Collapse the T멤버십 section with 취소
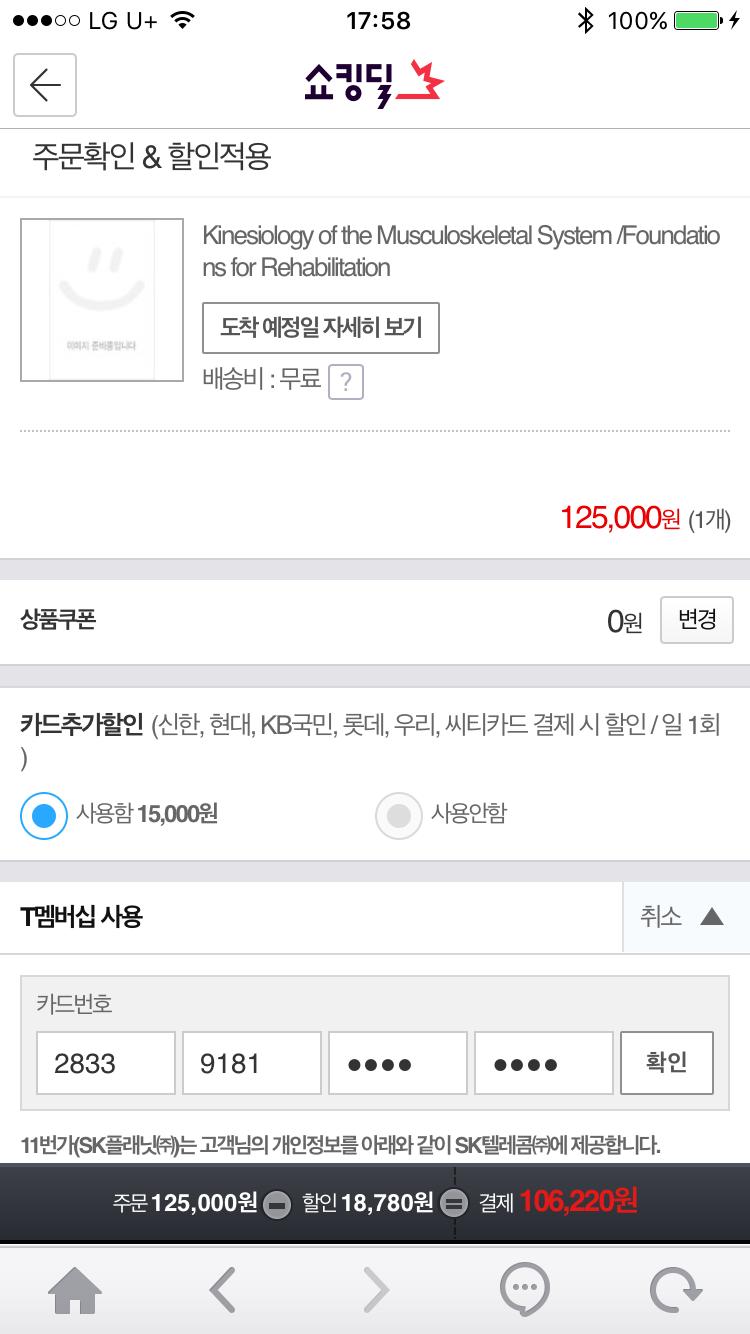Image resolution: width=750 pixels, height=1334 pixels. tap(661, 917)
